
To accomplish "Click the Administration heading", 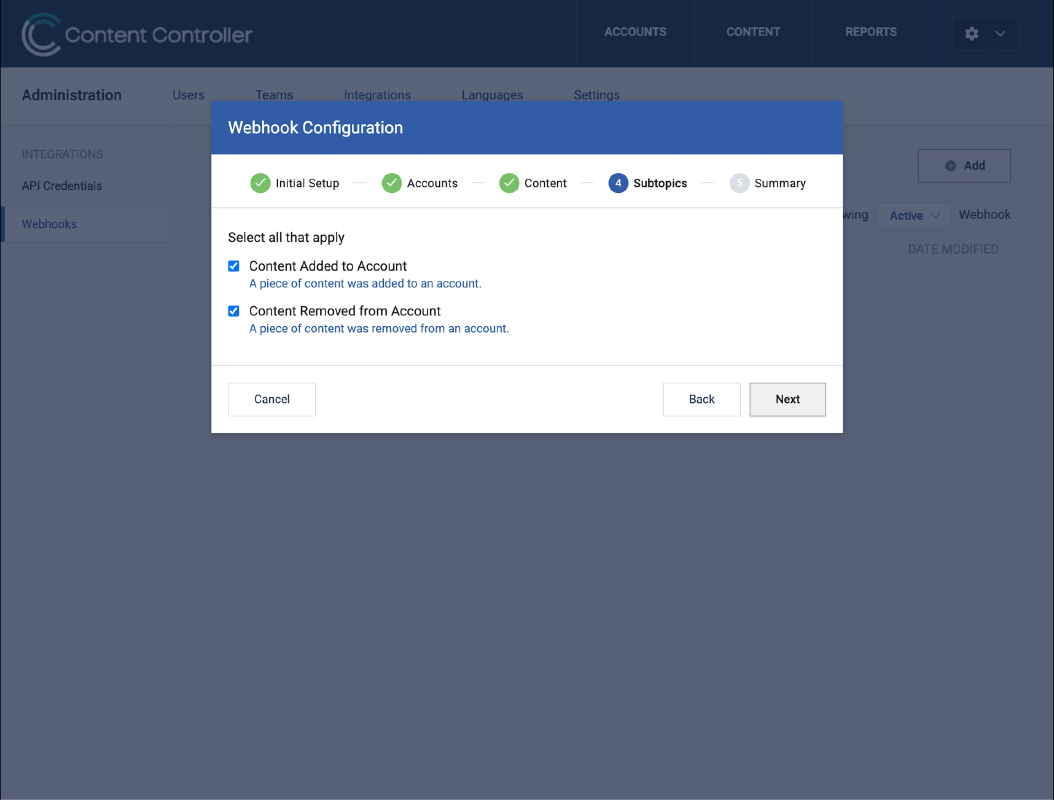I will (x=71, y=95).
